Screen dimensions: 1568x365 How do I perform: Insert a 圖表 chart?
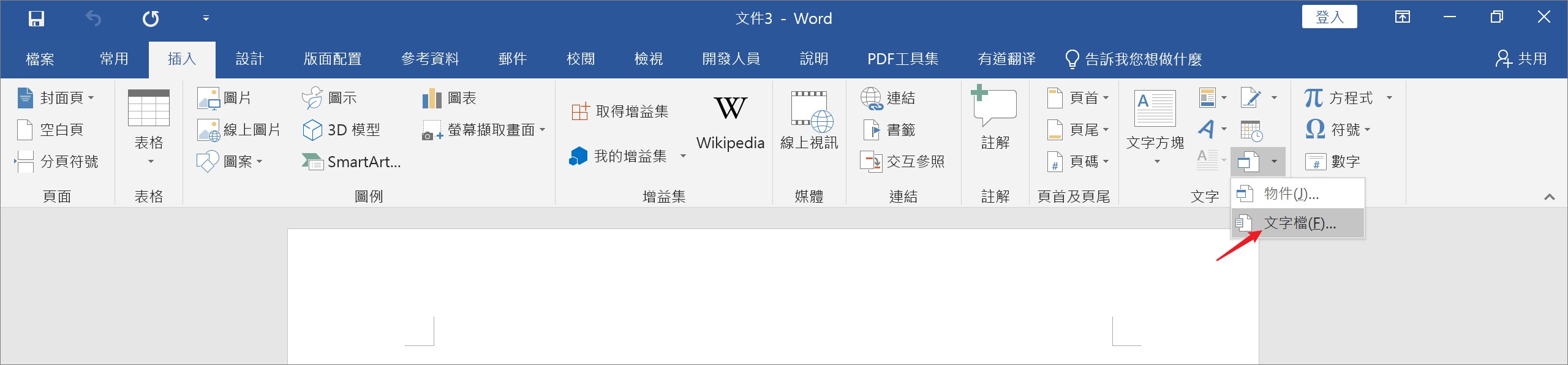coord(450,98)
